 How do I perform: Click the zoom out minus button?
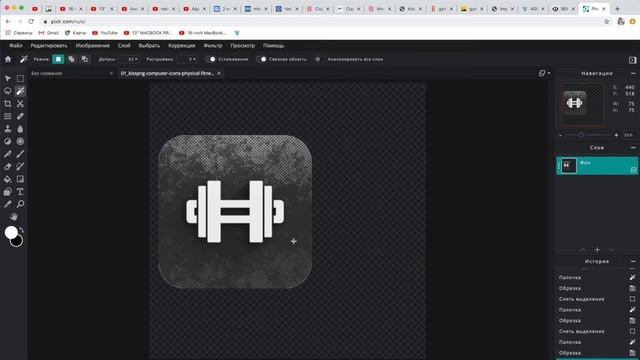tap(560, 135)
